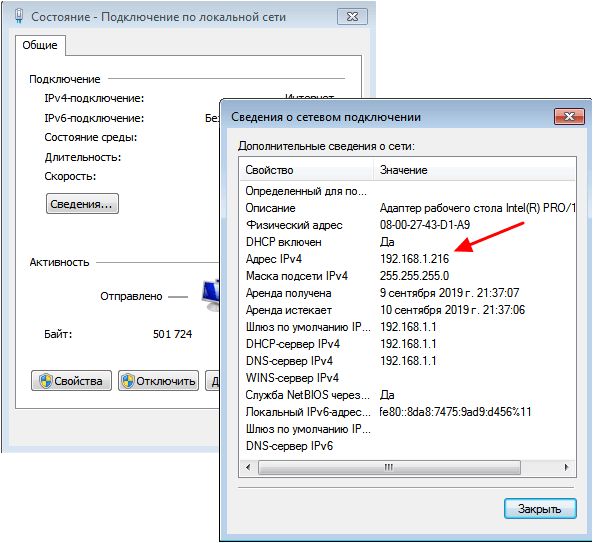Click shield icon on Свойства button

pyautogui.click(x=46, y=381)
